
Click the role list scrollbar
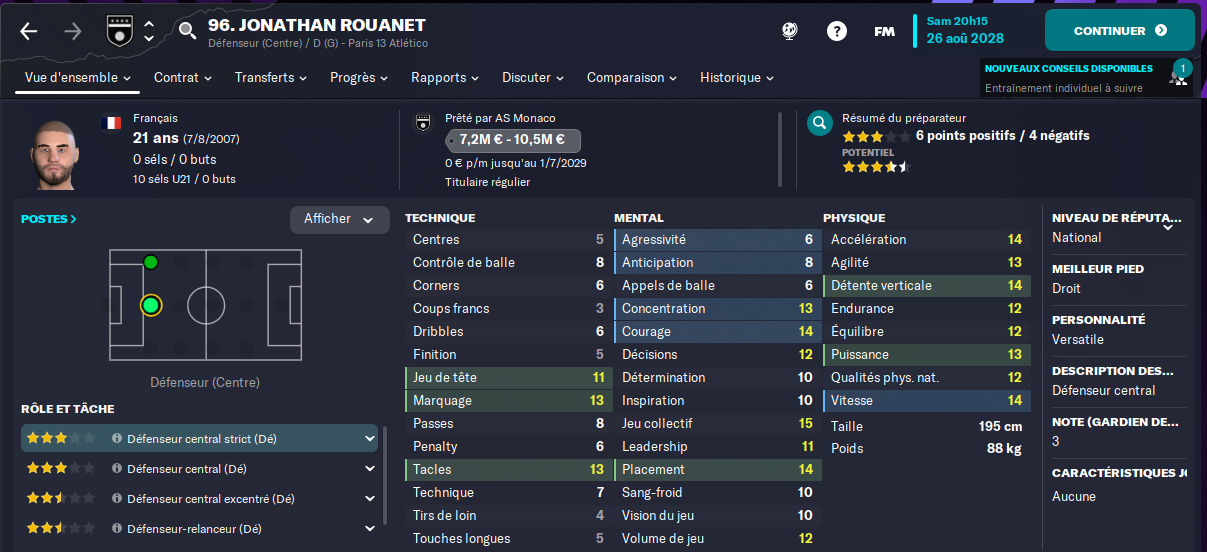385,480
